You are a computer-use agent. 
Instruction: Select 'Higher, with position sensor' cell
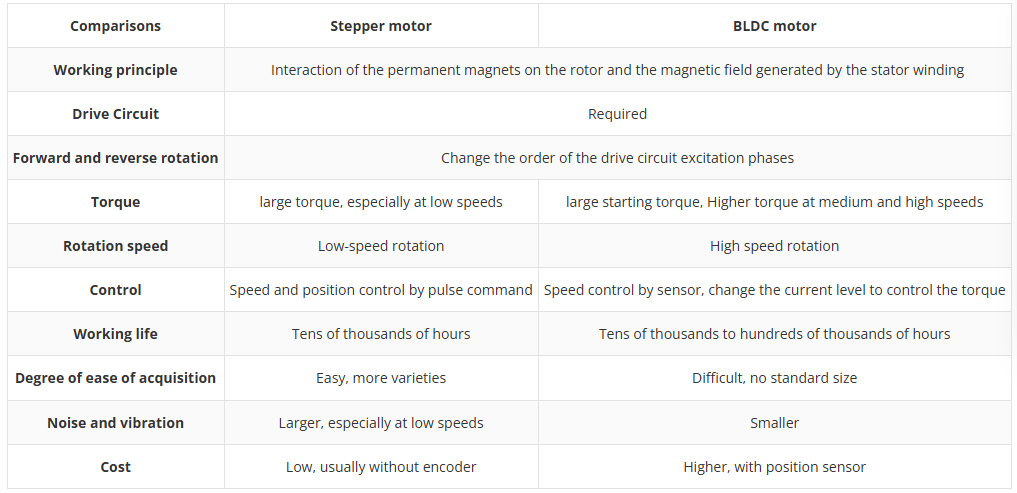click(774, 466)
